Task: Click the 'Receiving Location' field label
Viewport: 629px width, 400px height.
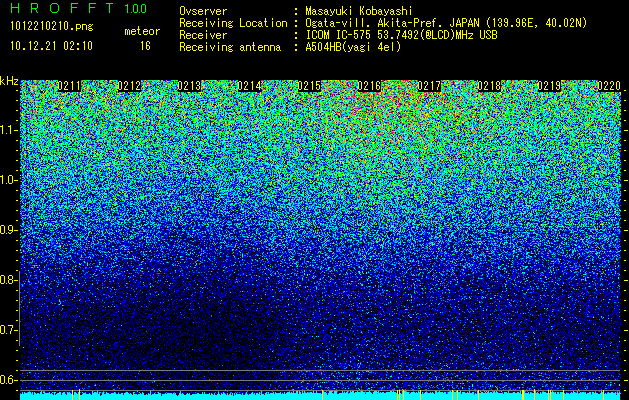Action: click(x=233, y=23)
